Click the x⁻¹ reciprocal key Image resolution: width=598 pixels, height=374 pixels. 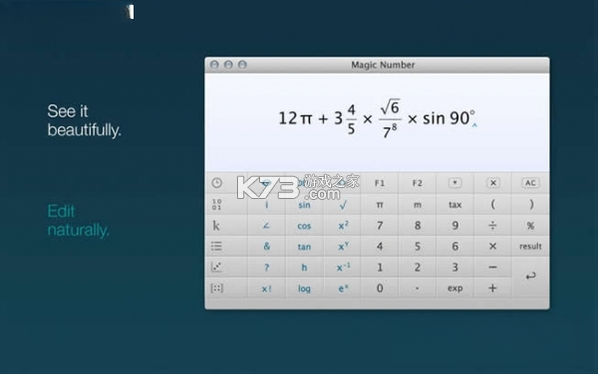point(343,268)
